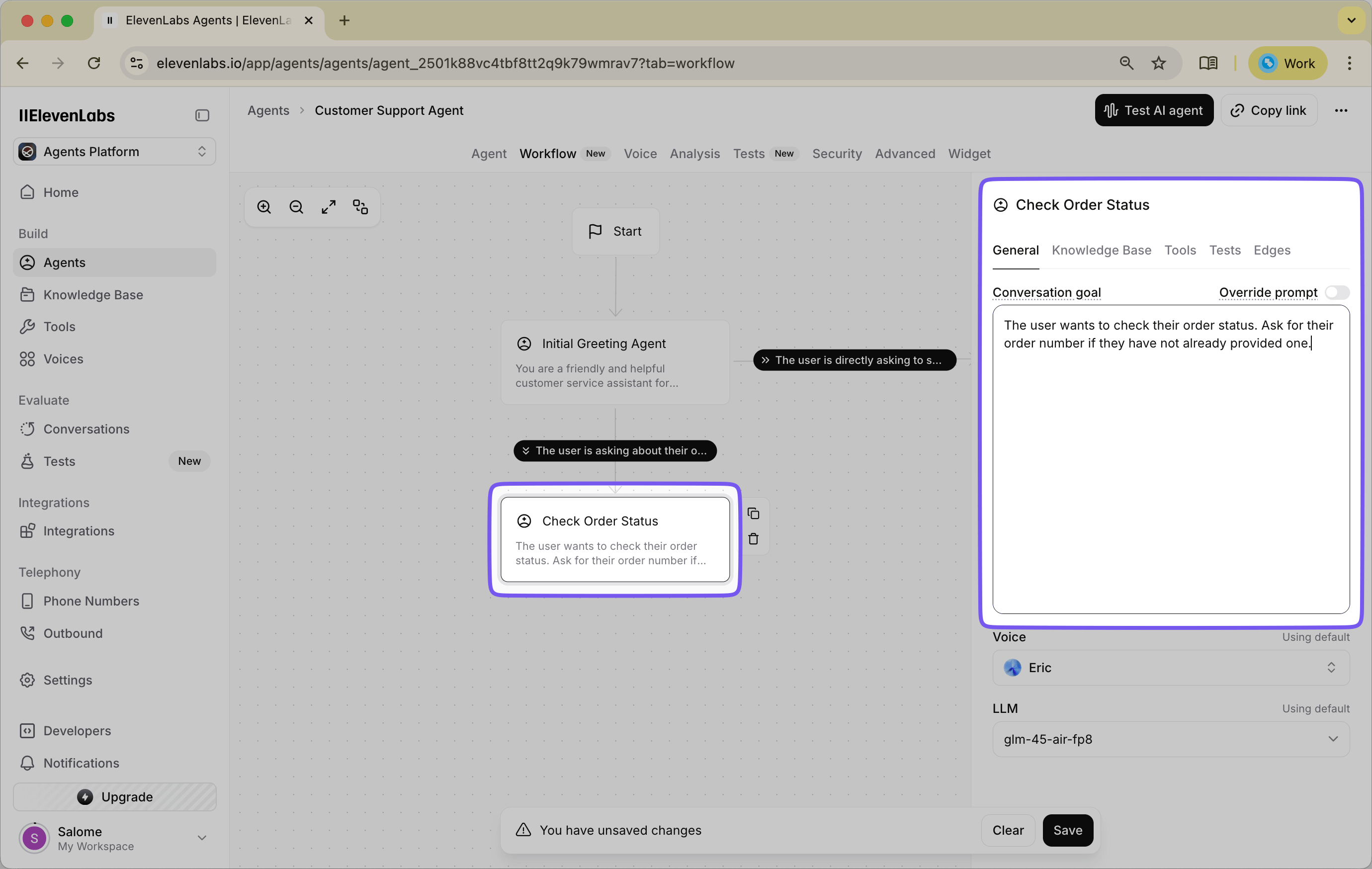This screenshot has height=869, width=1372.
Task: Delete the Check Order Status node
Action: pos(753,538)
